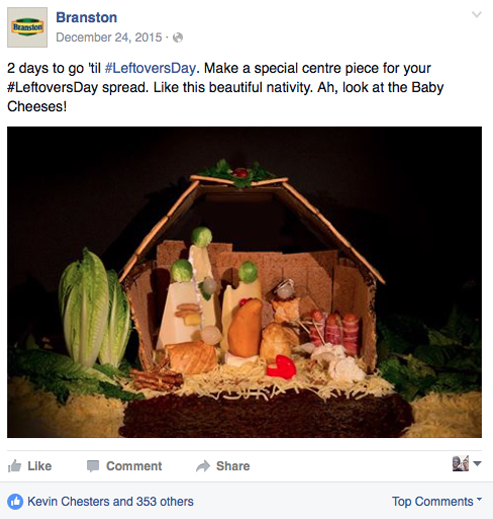Click the small user avatar picture

pos(460,463)
